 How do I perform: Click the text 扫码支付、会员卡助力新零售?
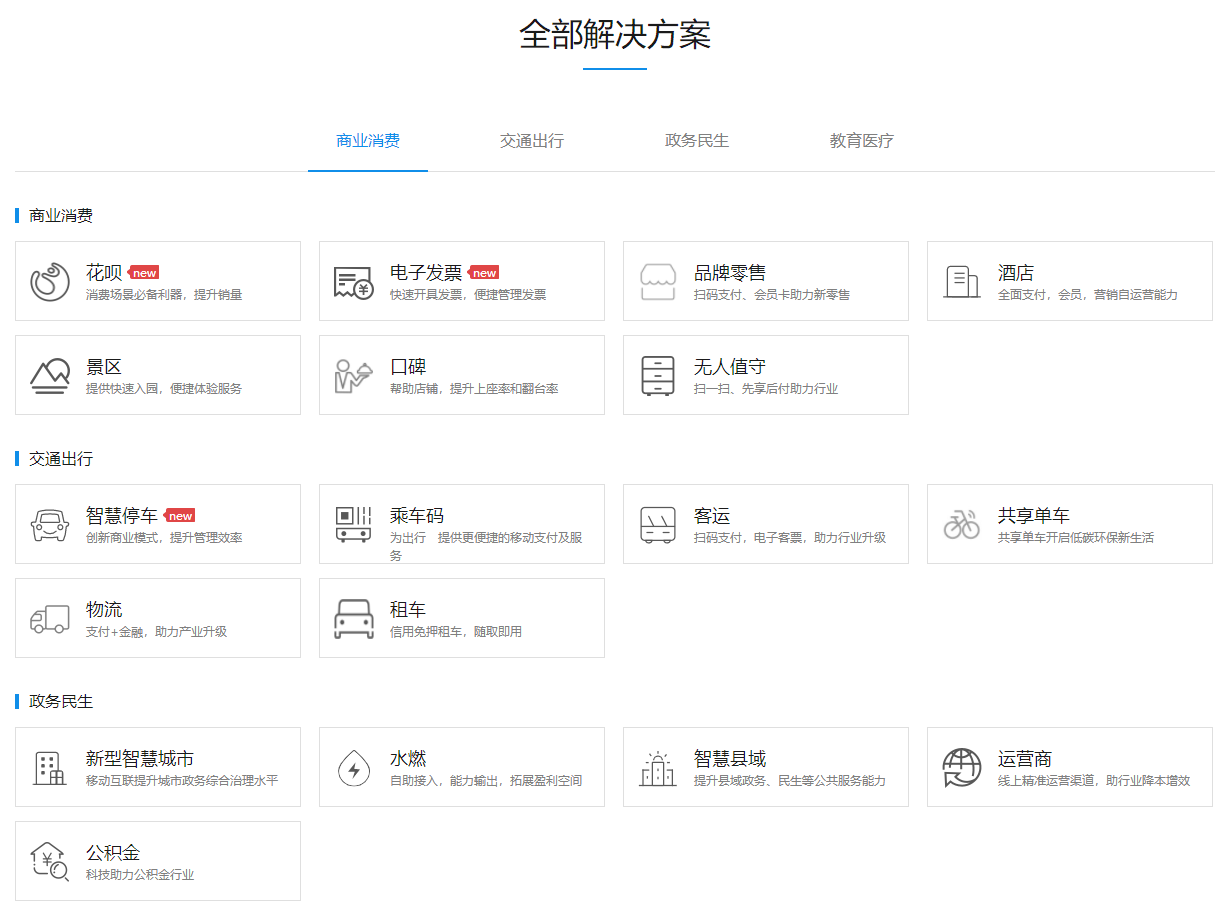(772, 295)
